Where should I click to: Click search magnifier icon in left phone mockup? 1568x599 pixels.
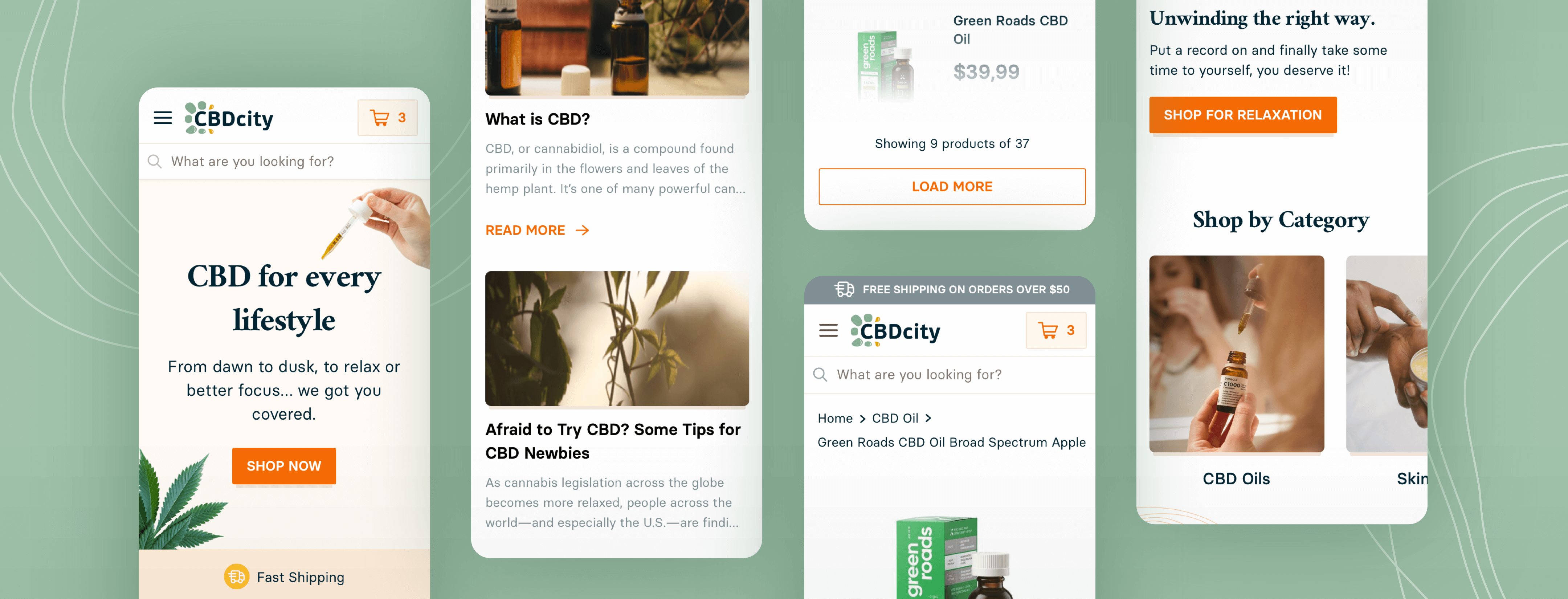[x=155, y=161]
